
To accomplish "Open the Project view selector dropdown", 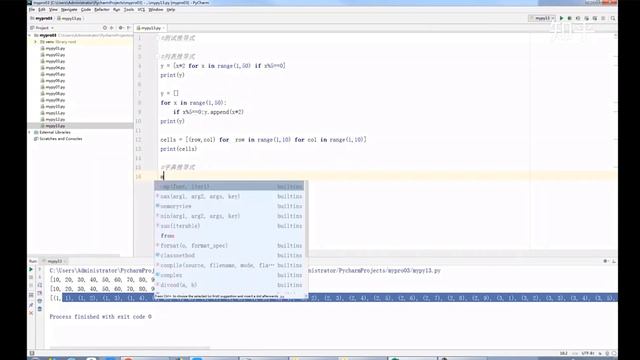I will pos(42,28).
